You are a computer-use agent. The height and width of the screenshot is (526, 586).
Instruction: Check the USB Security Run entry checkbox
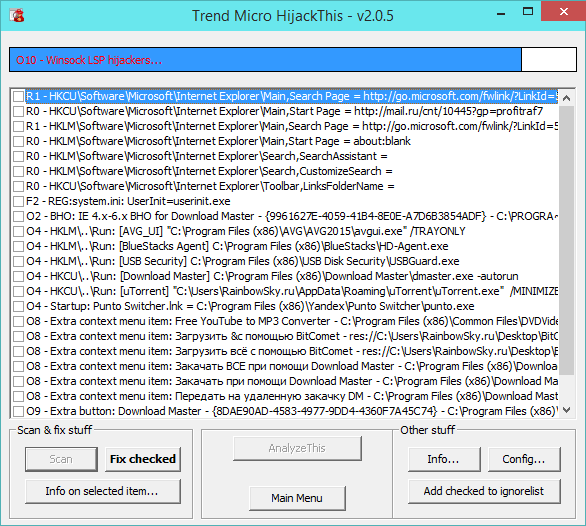18,261
